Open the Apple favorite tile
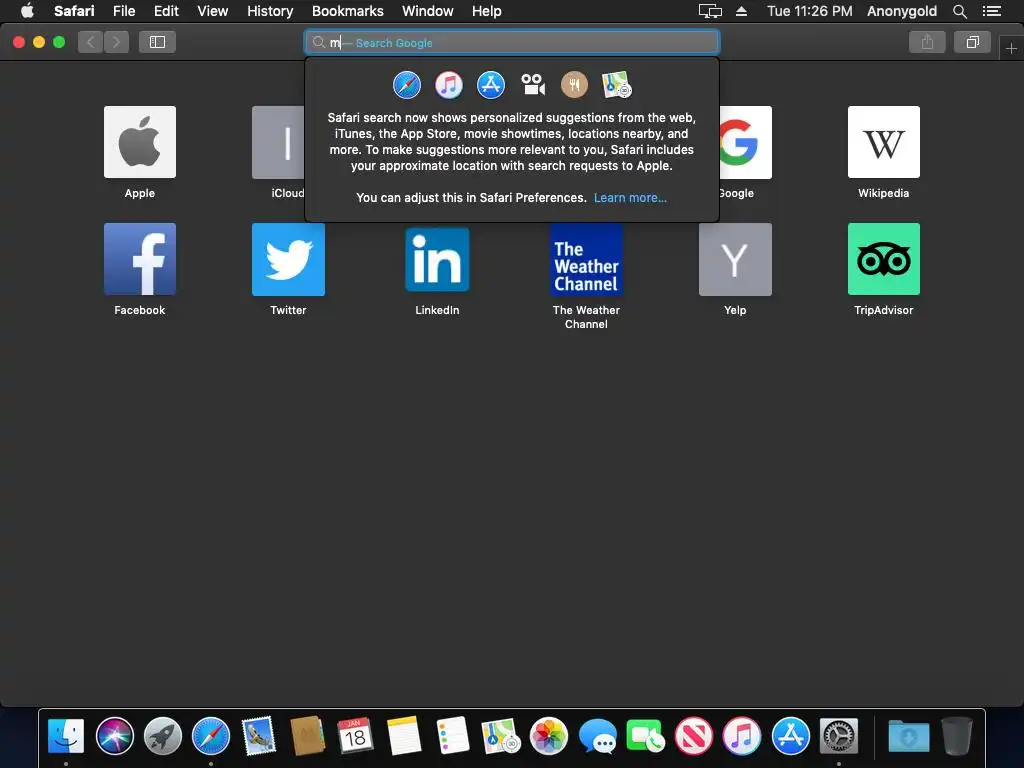 (x=140, y=142)
